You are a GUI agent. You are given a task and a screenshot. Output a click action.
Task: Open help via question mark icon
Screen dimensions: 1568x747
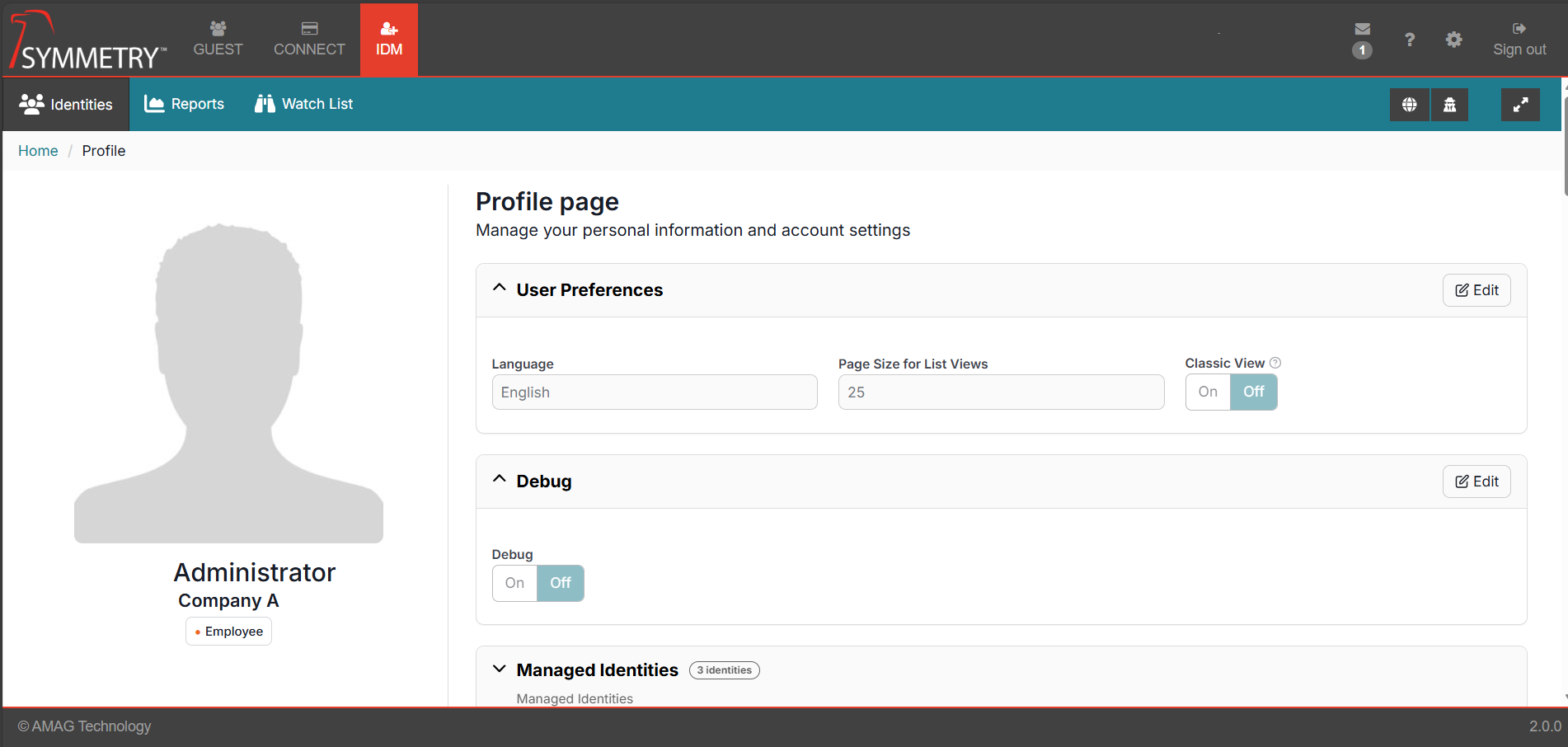(1409, 40)
